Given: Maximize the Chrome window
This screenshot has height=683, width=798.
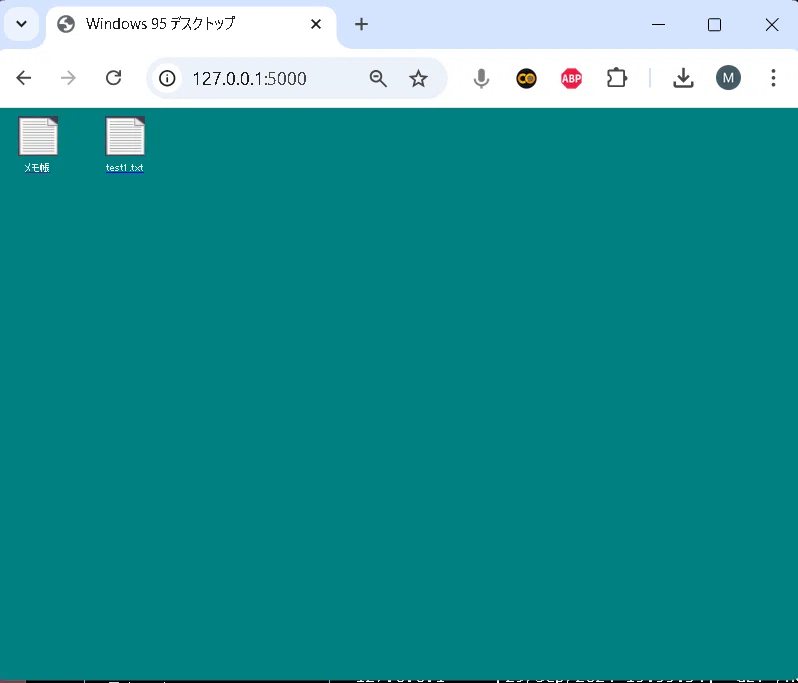Looking at the screenshot, I should click(715, 24).
